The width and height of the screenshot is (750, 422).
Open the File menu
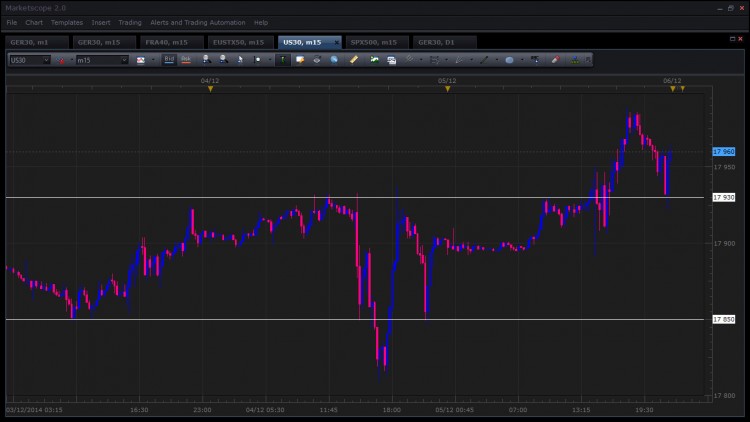coord(11,22)
